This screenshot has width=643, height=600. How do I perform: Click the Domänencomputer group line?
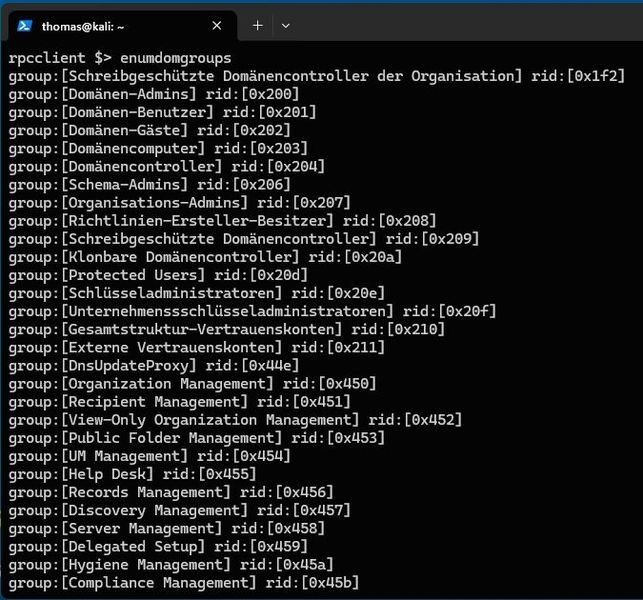(158, 148)
